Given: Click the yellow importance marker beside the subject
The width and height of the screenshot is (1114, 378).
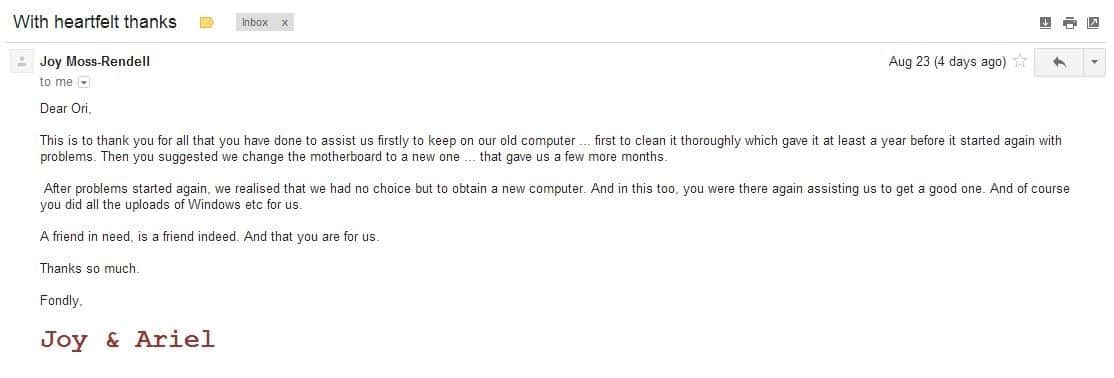Looking at the screenshot, I should 207,23.
